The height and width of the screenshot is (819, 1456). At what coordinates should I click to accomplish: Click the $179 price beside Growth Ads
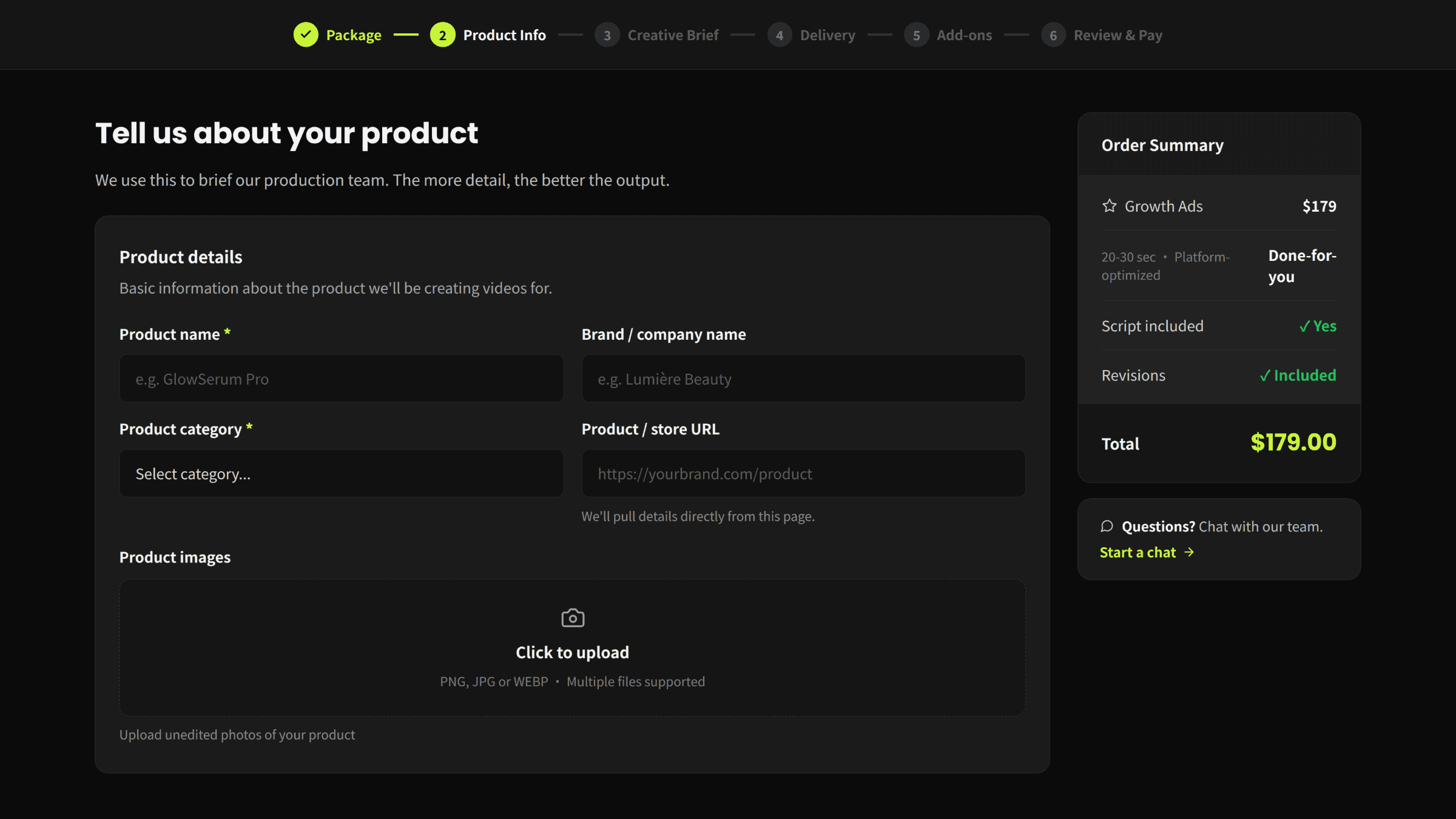pyautogui.click(x=1319, y=206)
